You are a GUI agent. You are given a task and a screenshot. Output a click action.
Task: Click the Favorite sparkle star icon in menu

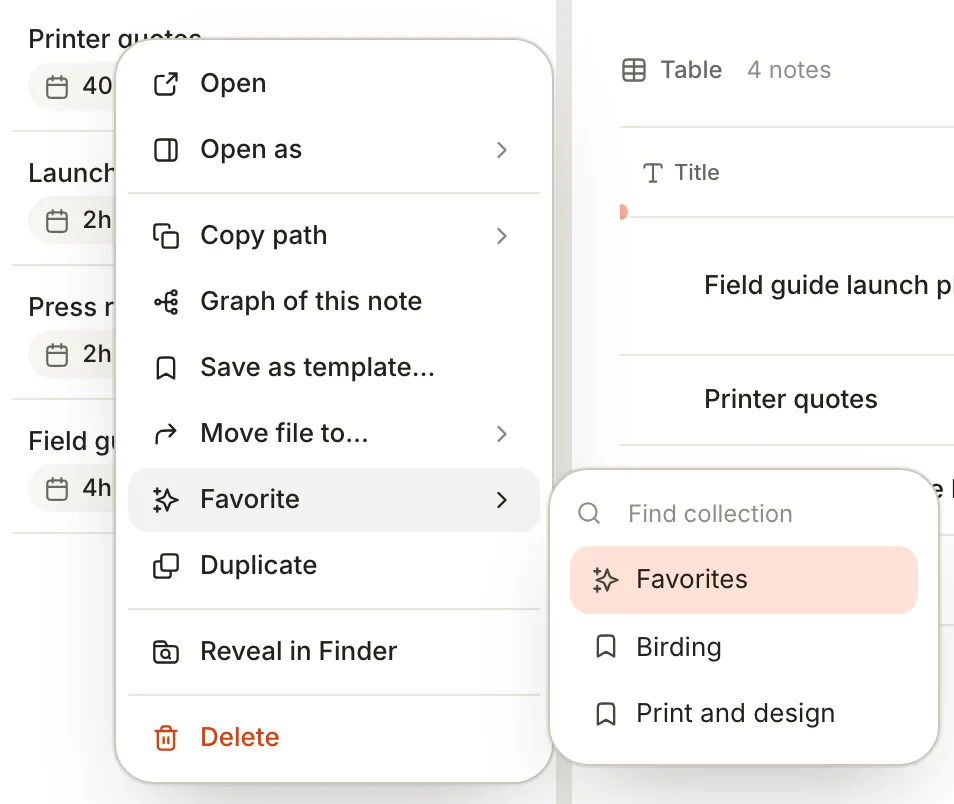pyautogui.click(x=165, y=500)
